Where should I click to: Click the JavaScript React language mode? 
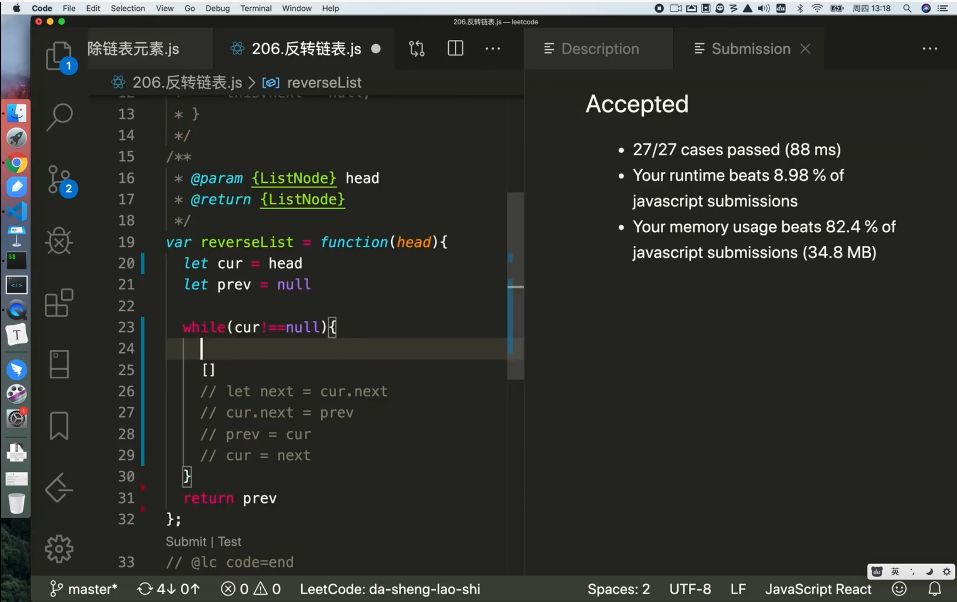coord(818,589)
